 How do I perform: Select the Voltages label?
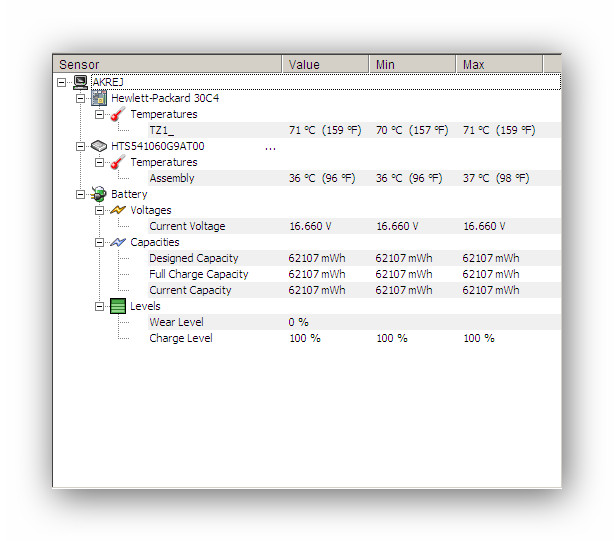tap(151, 210)
